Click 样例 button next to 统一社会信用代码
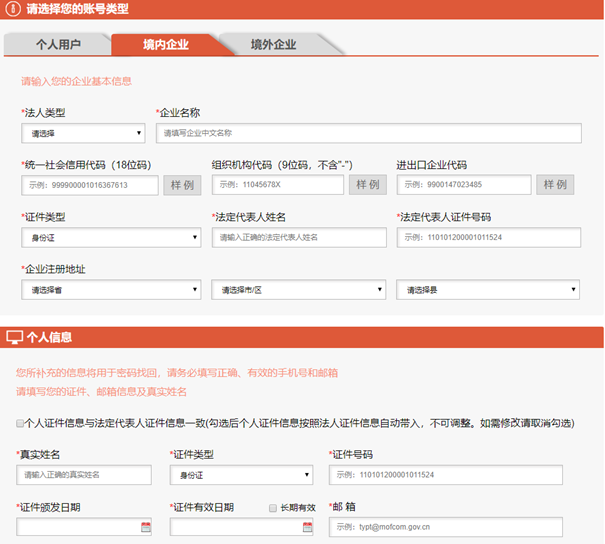This screenshot has height=544, width=605. (x=182, y=185)
